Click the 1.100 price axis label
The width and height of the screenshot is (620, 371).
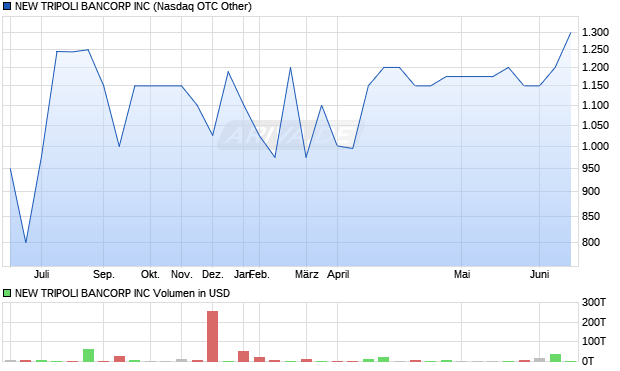pyautogui.click(x=595, y=105)
